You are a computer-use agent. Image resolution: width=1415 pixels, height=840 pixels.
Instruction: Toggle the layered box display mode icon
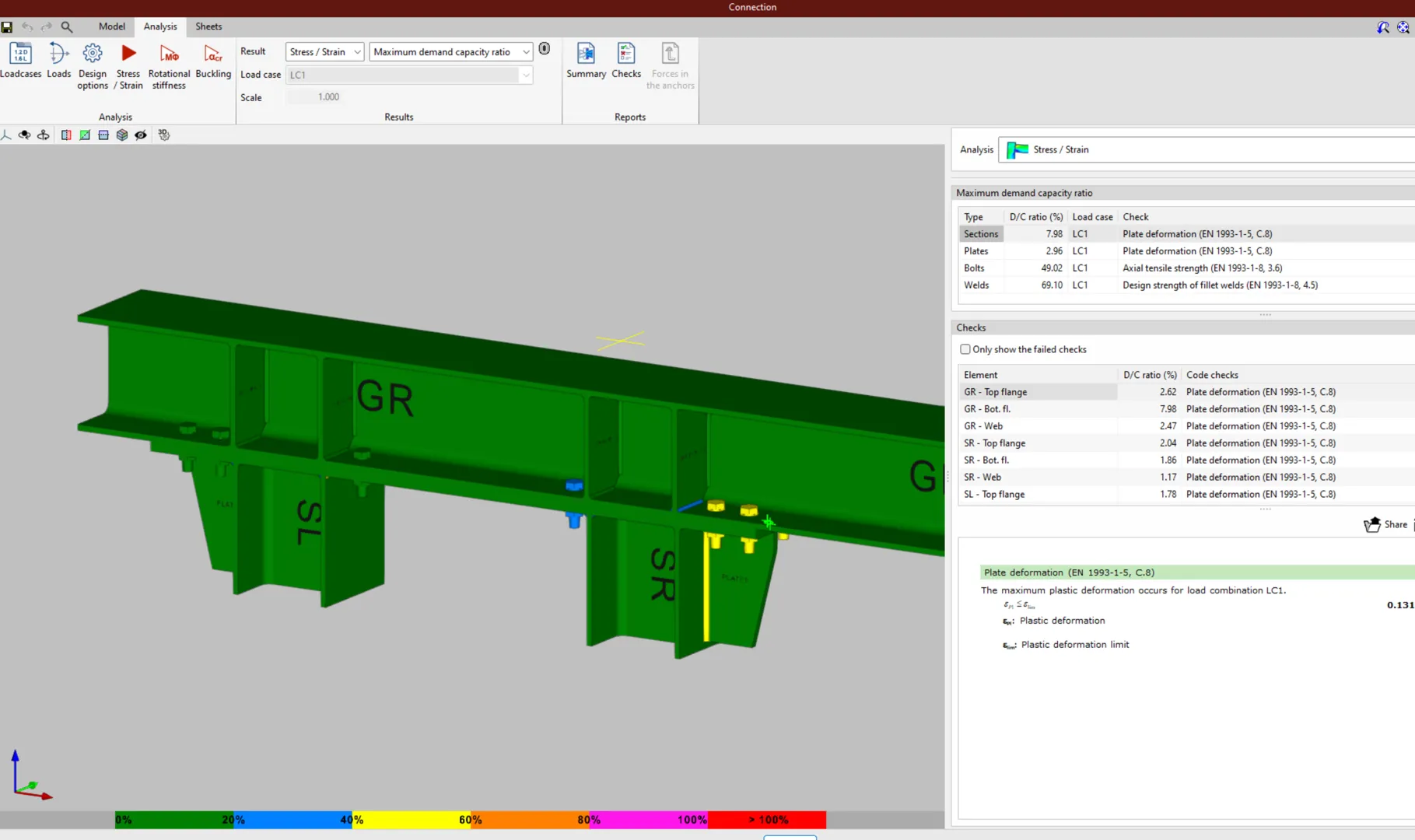coord(122,135)
